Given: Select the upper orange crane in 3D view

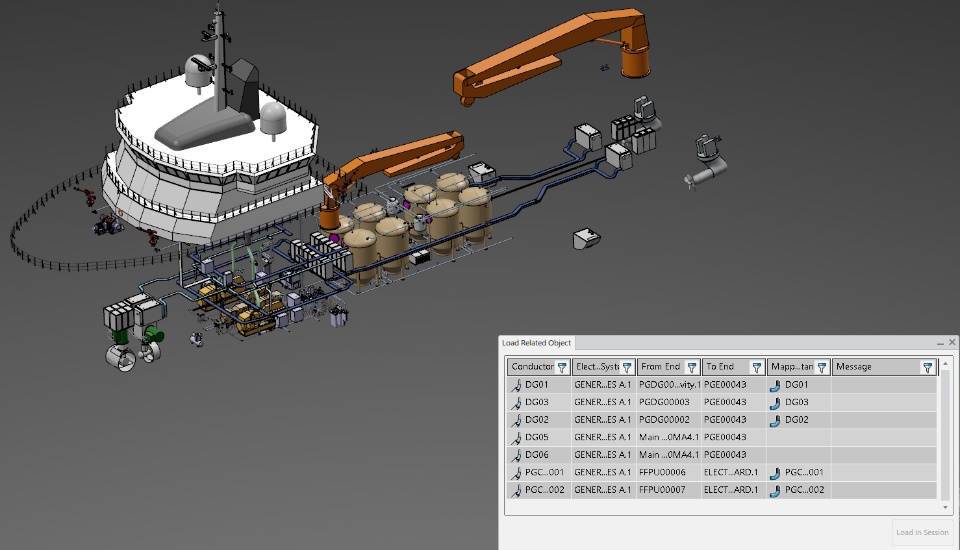Looking at the screenshot, I should (x=551, y=52).
